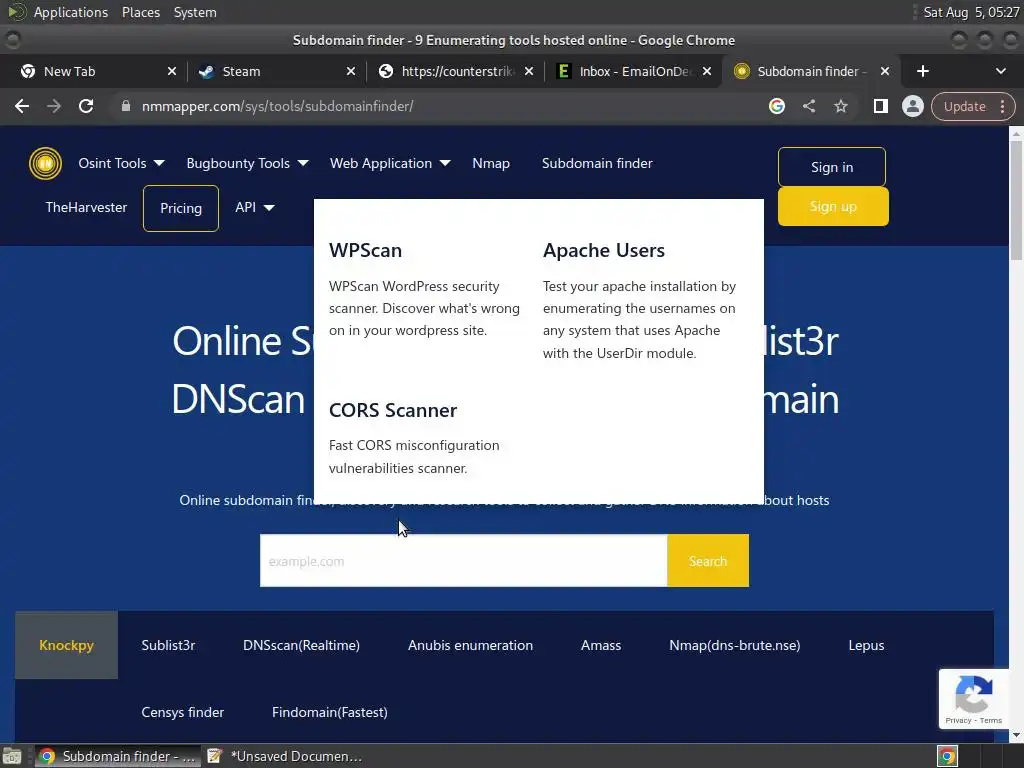This screenshot has height=768, width=1024.
Task: Select the Sublist3r tool tab
Action: tap(168, 645)
